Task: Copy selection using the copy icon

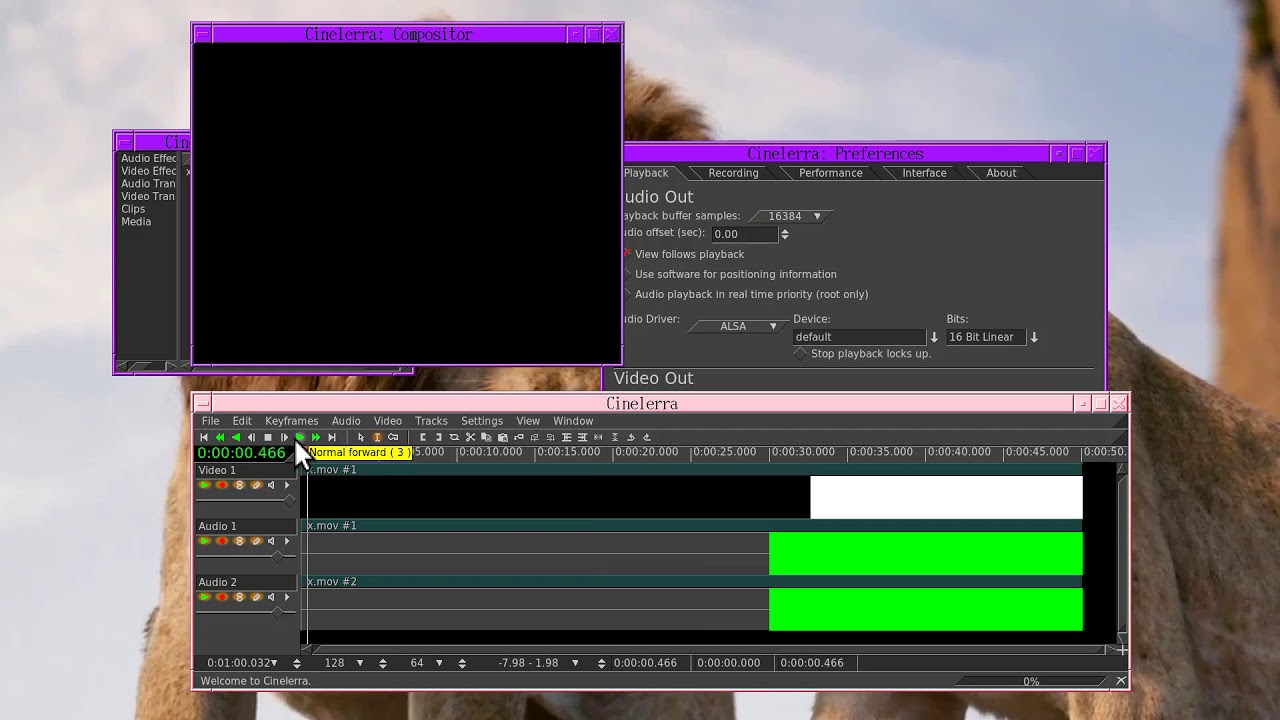Action: 486,437
